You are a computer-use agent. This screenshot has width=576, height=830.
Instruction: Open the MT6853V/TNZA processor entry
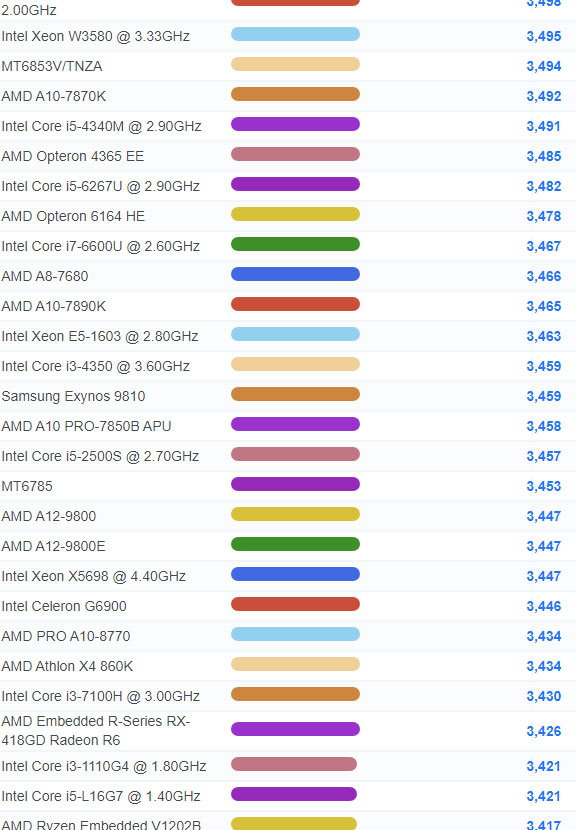click(52, 66)
